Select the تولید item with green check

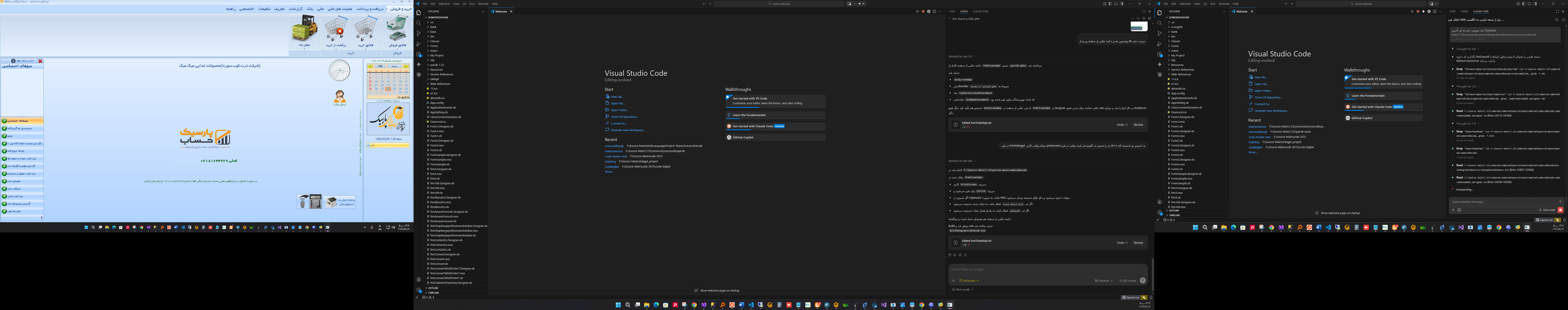[22, 136]
